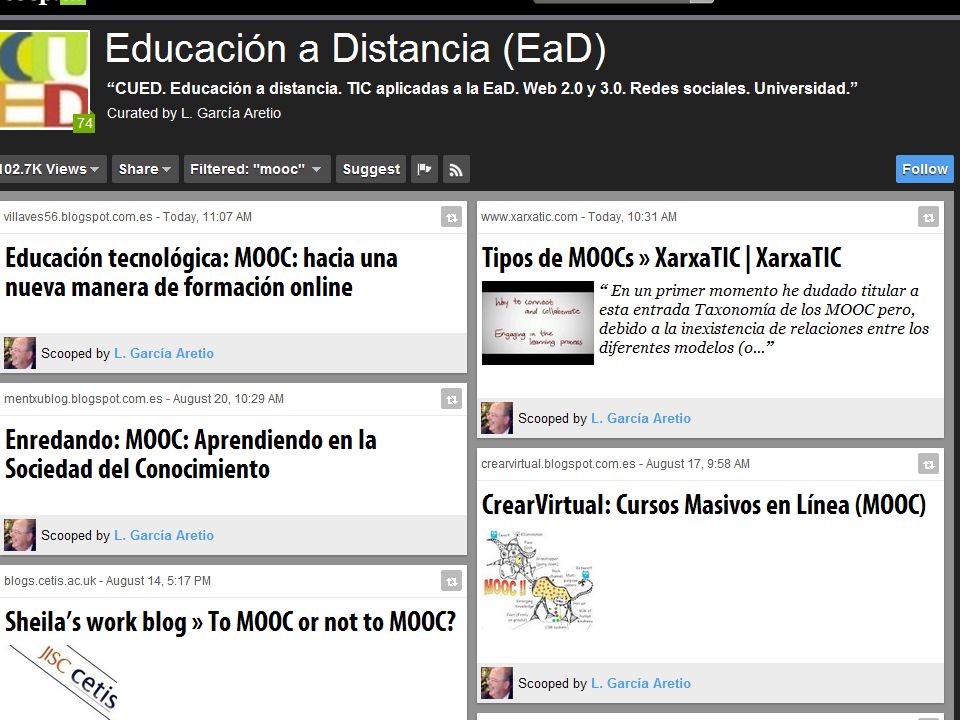Open the Filtered "mooc" dropdown
This screenshot has width=960, height=720.
tap(257, 169)
